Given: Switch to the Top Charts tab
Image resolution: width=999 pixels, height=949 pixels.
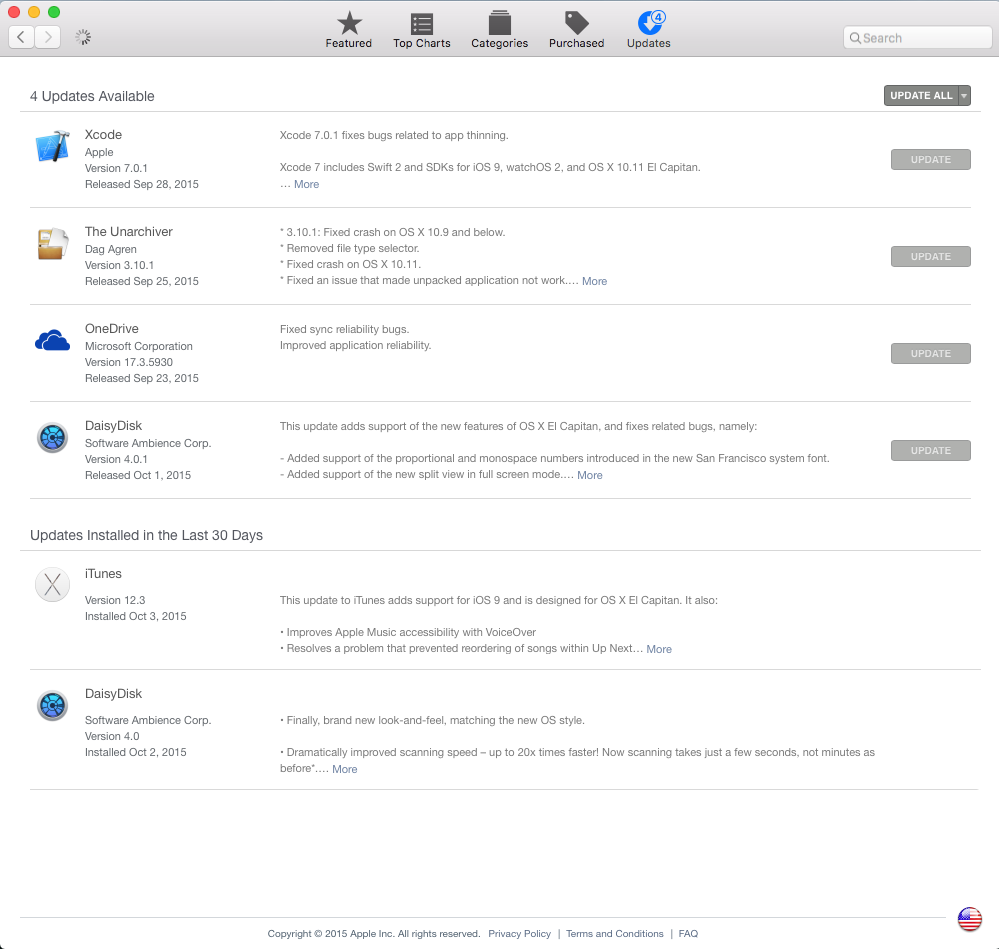Looking at the screenshot, I should click(421, 30).
